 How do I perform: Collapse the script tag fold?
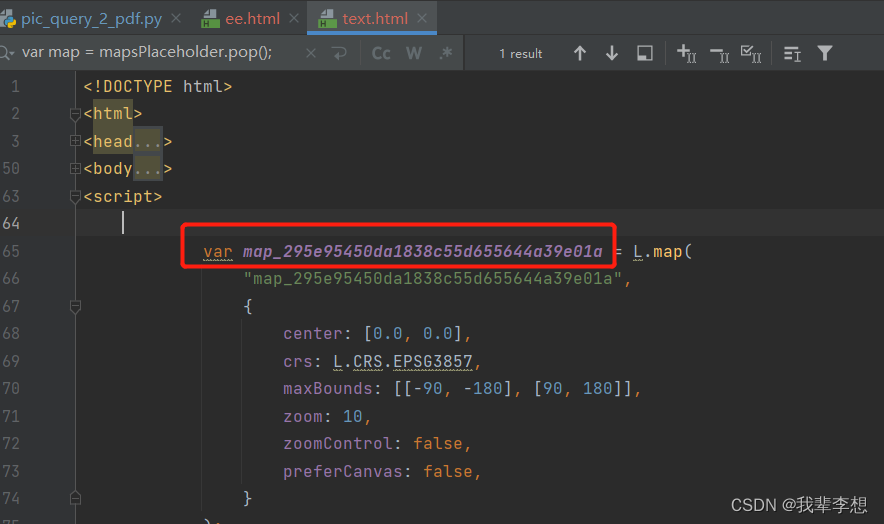(75, 197)
